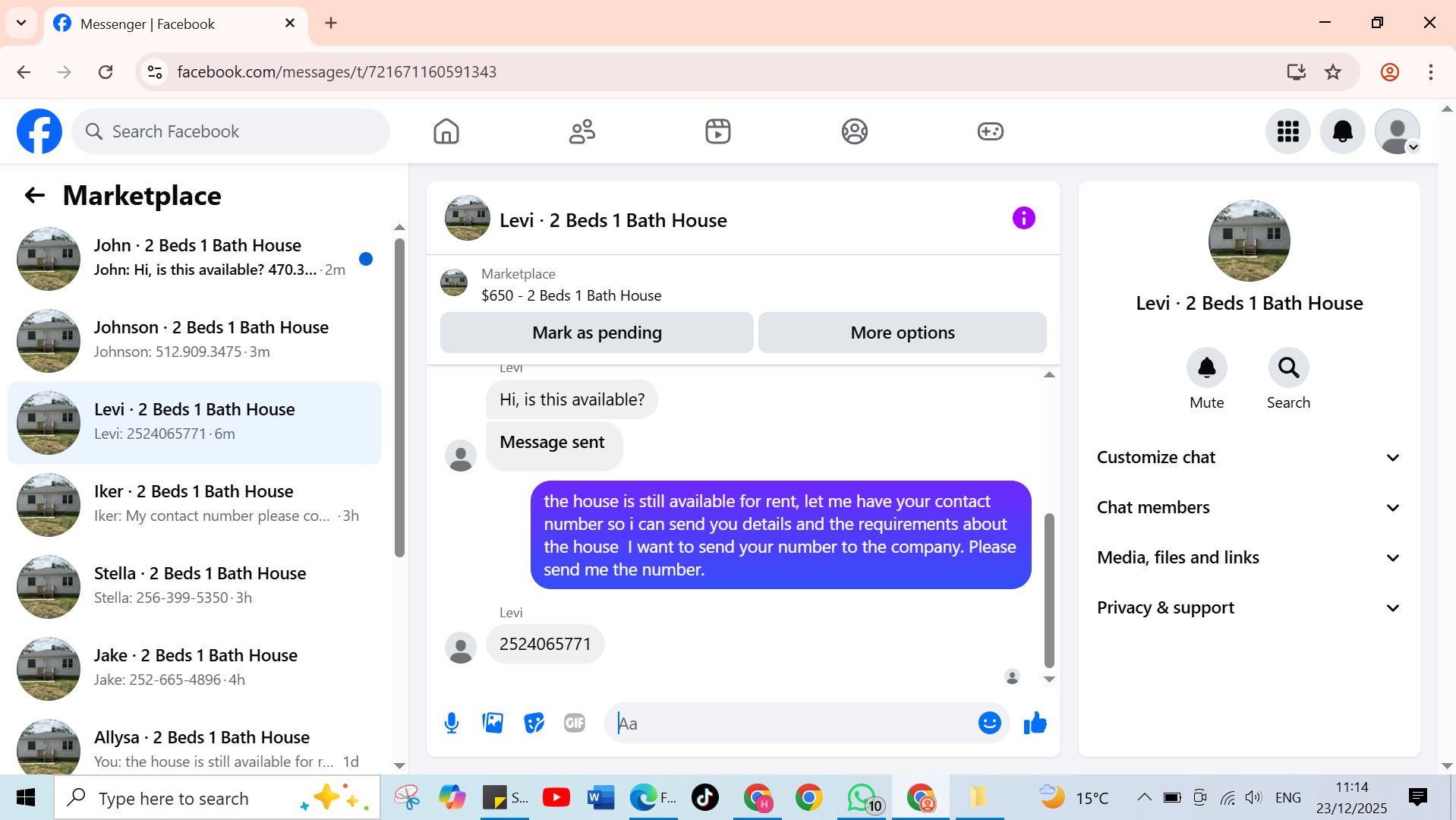Open Chrome tab search dropdown
The height and width of the screenshot is (820, 1456).
tap(21, 23)
